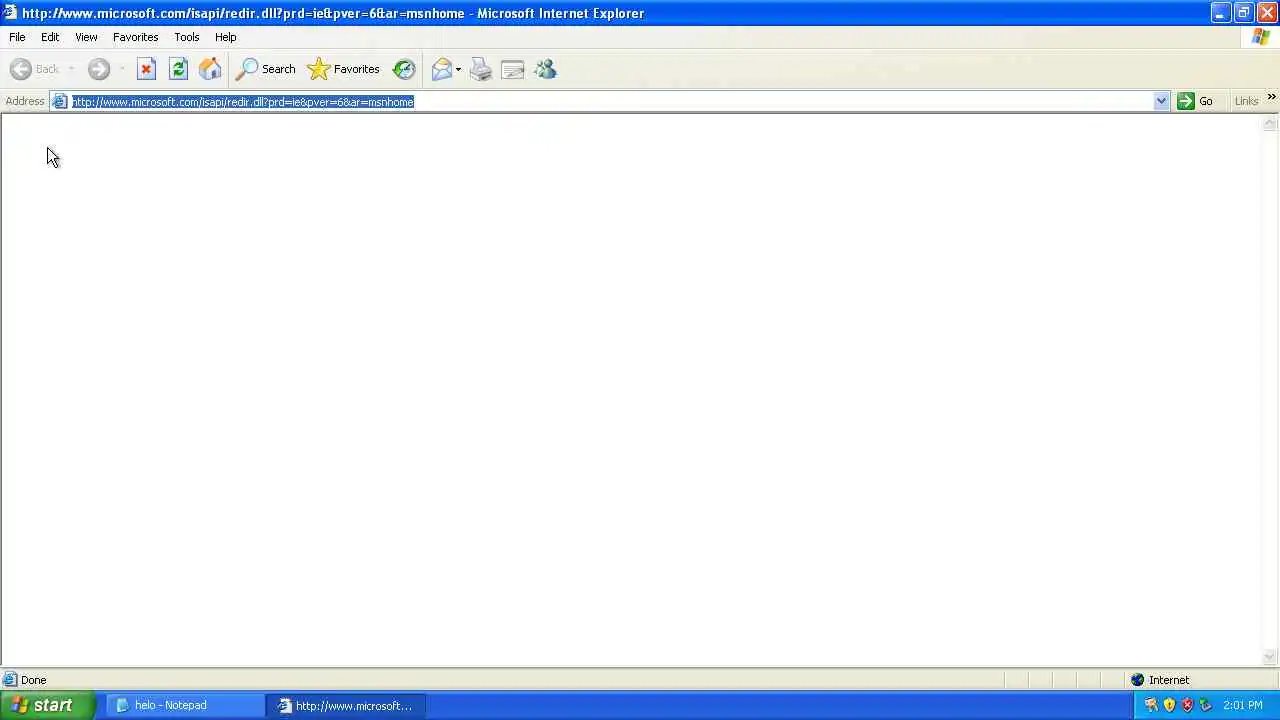
Task: Click the Back navigation arrow
Action: click(21, 69)
